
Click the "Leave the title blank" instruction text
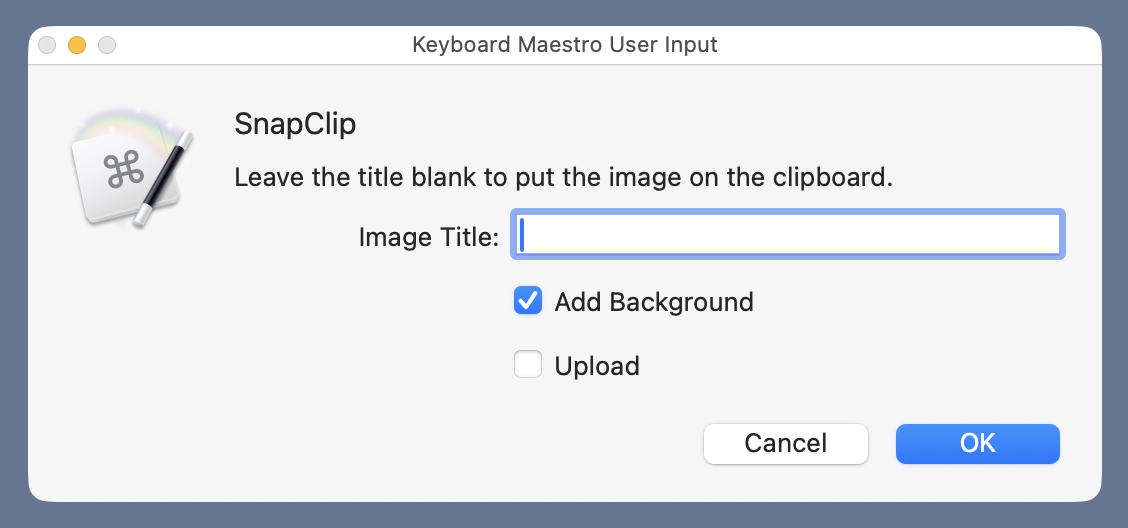tap(562, 179)
